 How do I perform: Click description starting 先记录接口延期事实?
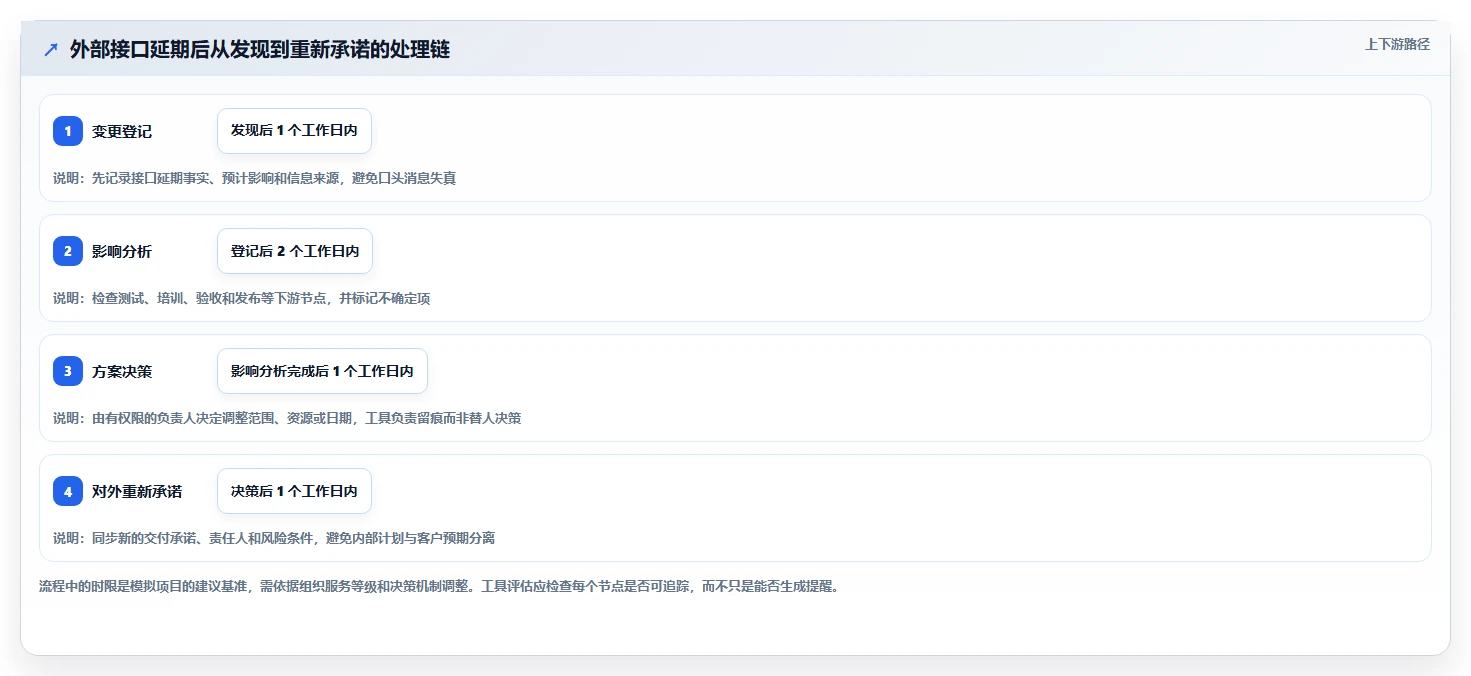[x=255, y=178]
